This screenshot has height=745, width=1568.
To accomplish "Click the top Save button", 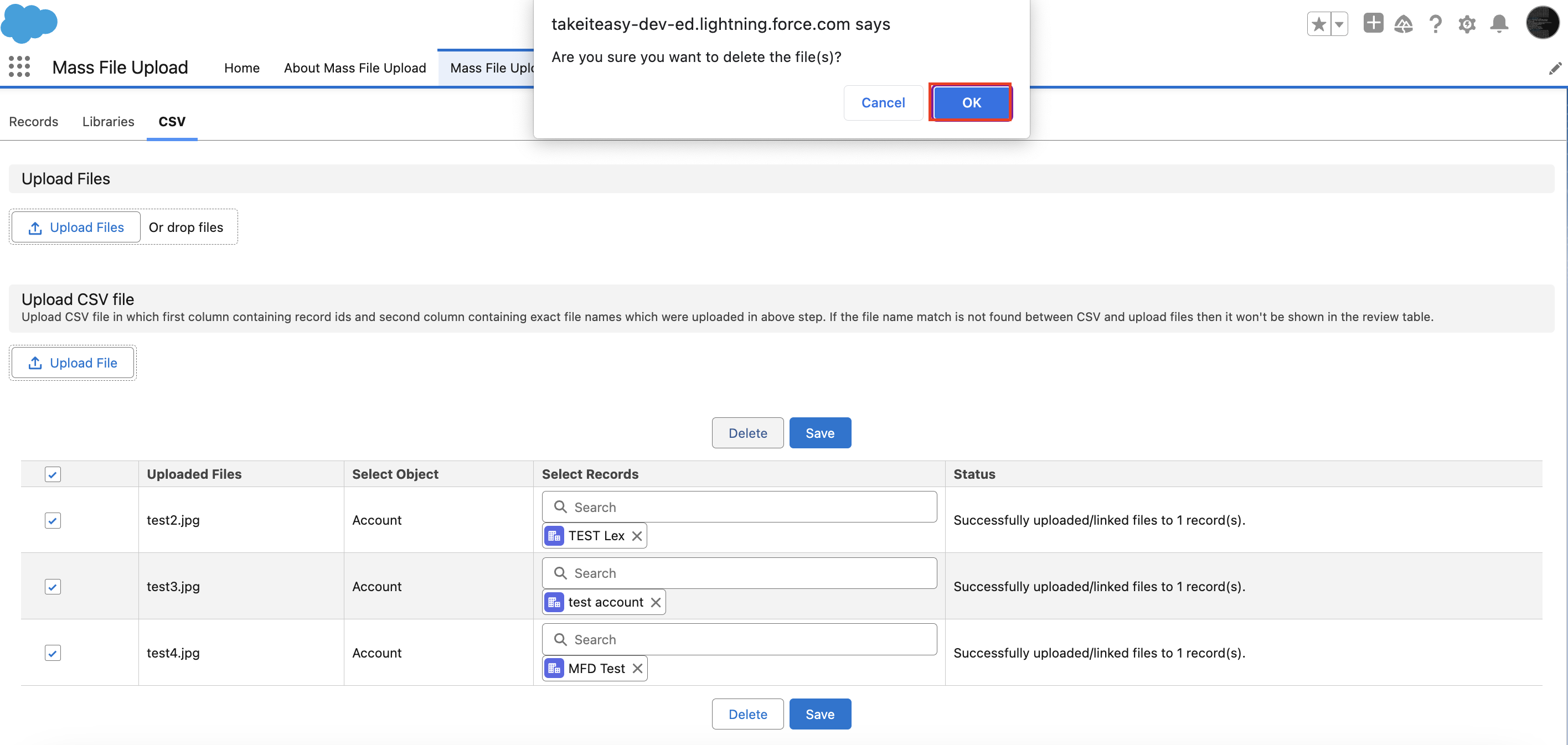I will coord(819,433).
